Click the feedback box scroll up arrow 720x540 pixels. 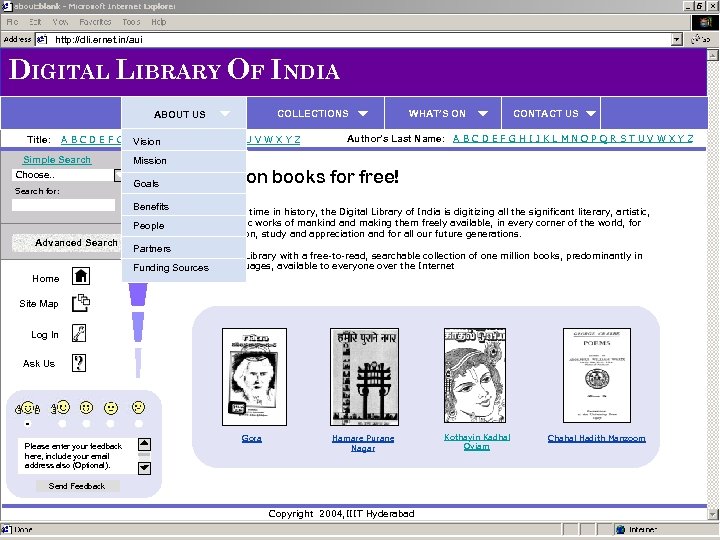[x=144, y=444]
